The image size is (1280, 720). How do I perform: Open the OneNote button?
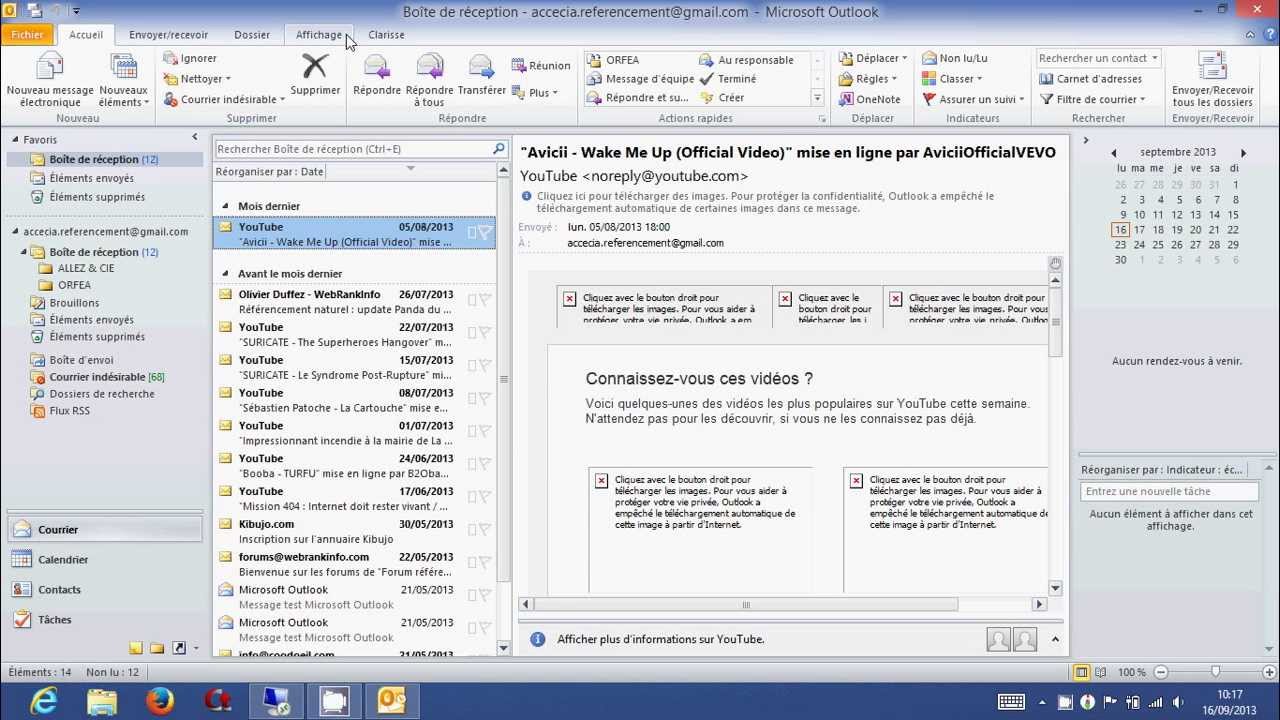(x=871, y=99)
